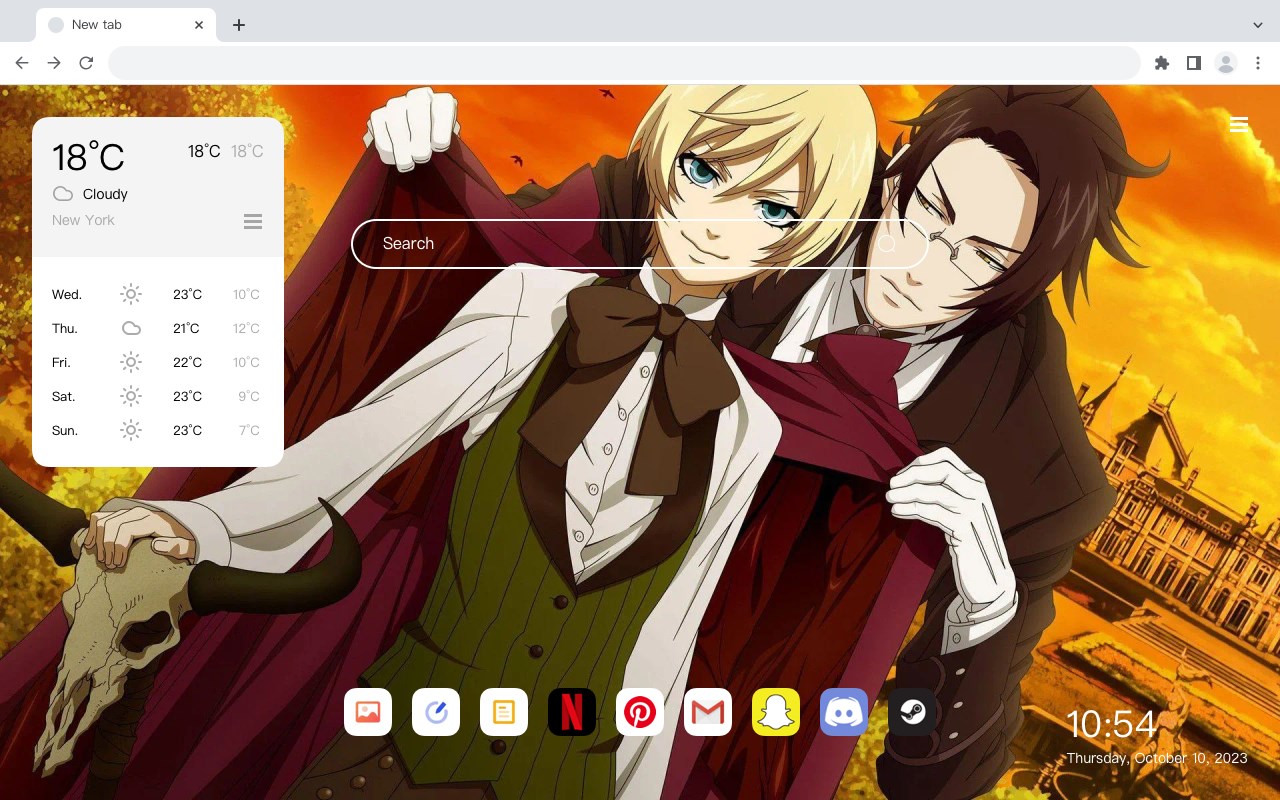The width and height of the screenshot is (1280, 800).
Task: Click Sat. low temperature 9°C
Action: click(249, 396)
